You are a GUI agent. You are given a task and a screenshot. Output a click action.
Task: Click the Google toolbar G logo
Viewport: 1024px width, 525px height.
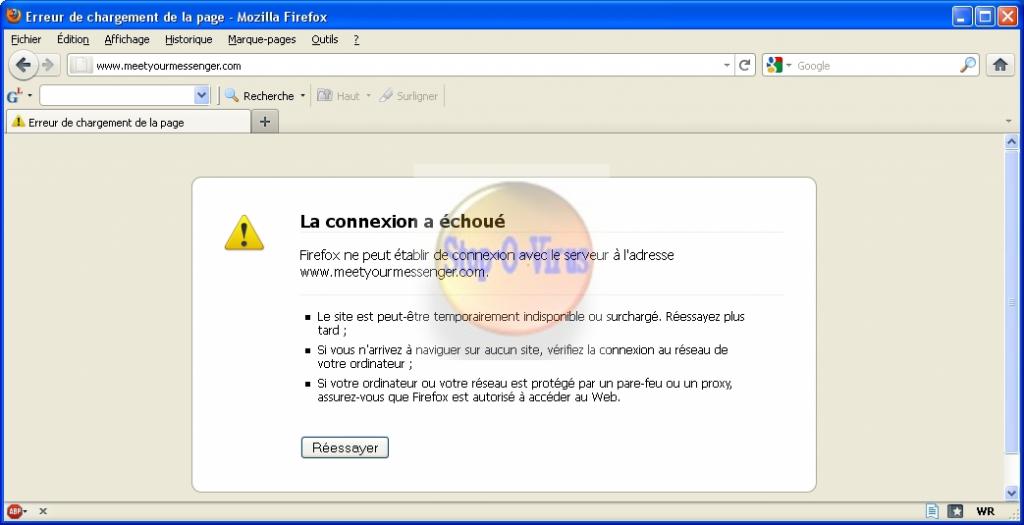click(14, 96)
